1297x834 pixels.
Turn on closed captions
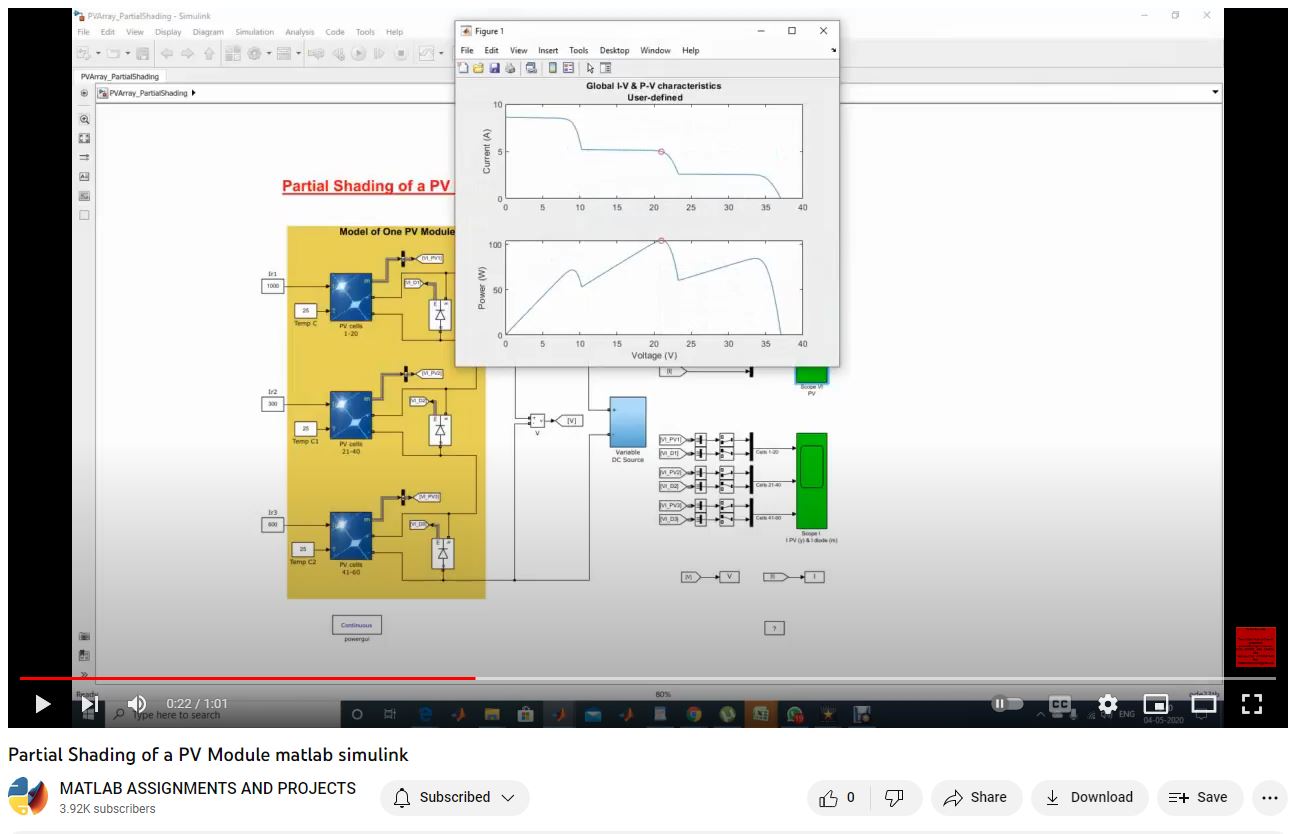tap(1059, 704)
